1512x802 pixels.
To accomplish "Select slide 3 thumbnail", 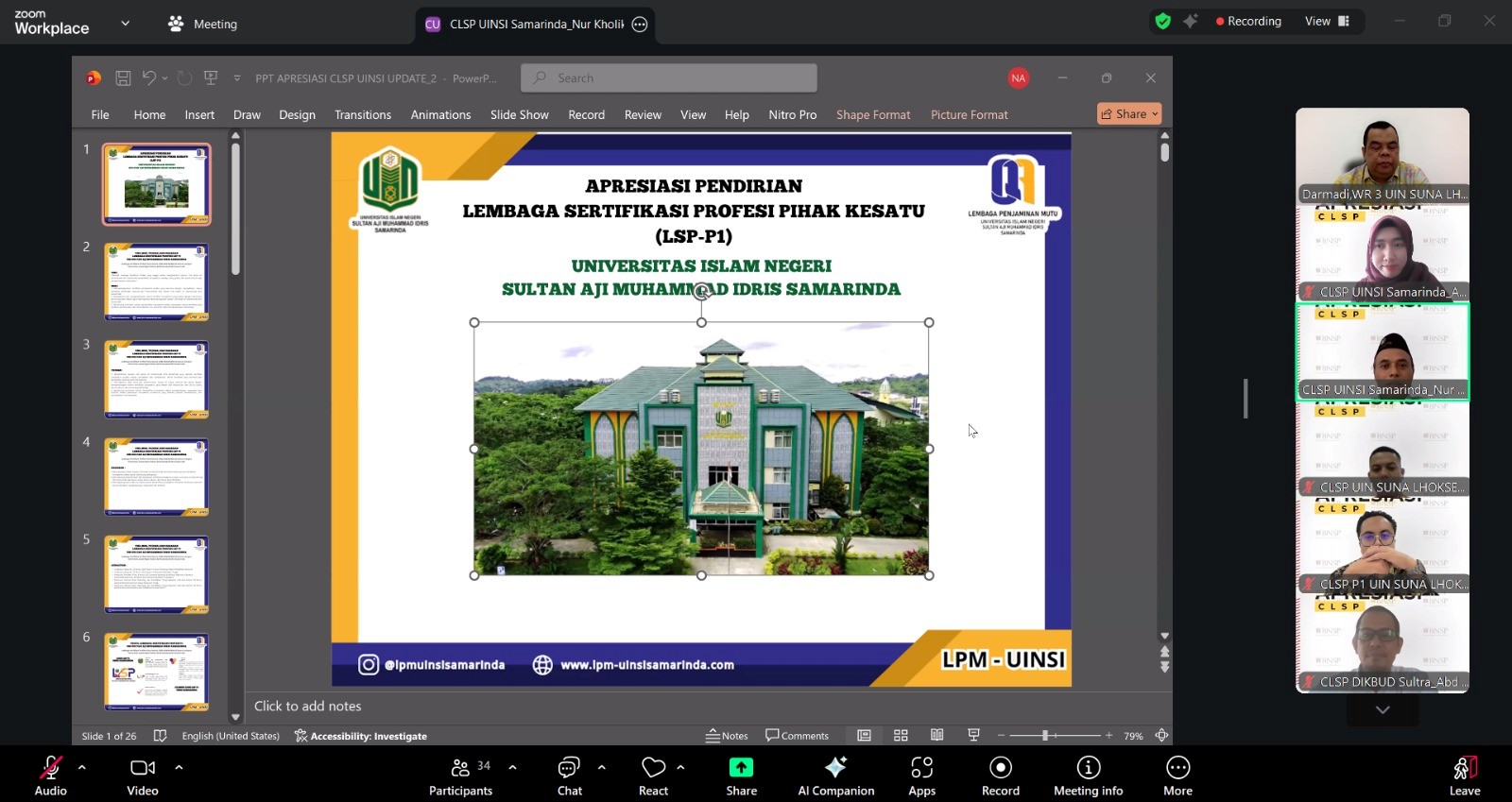I will (x=156, y=379).
